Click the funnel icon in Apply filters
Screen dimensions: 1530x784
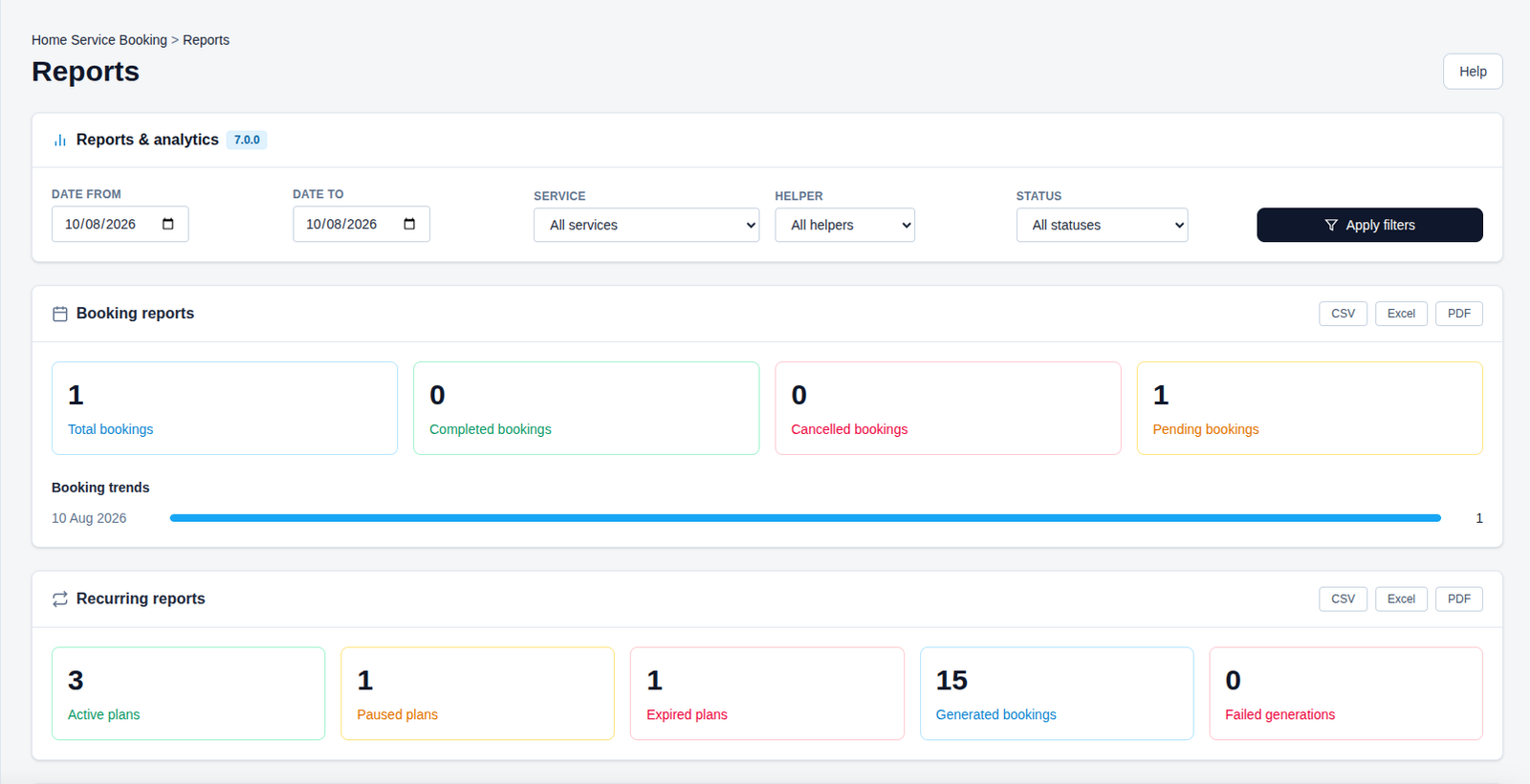[x=1331, y=225]
